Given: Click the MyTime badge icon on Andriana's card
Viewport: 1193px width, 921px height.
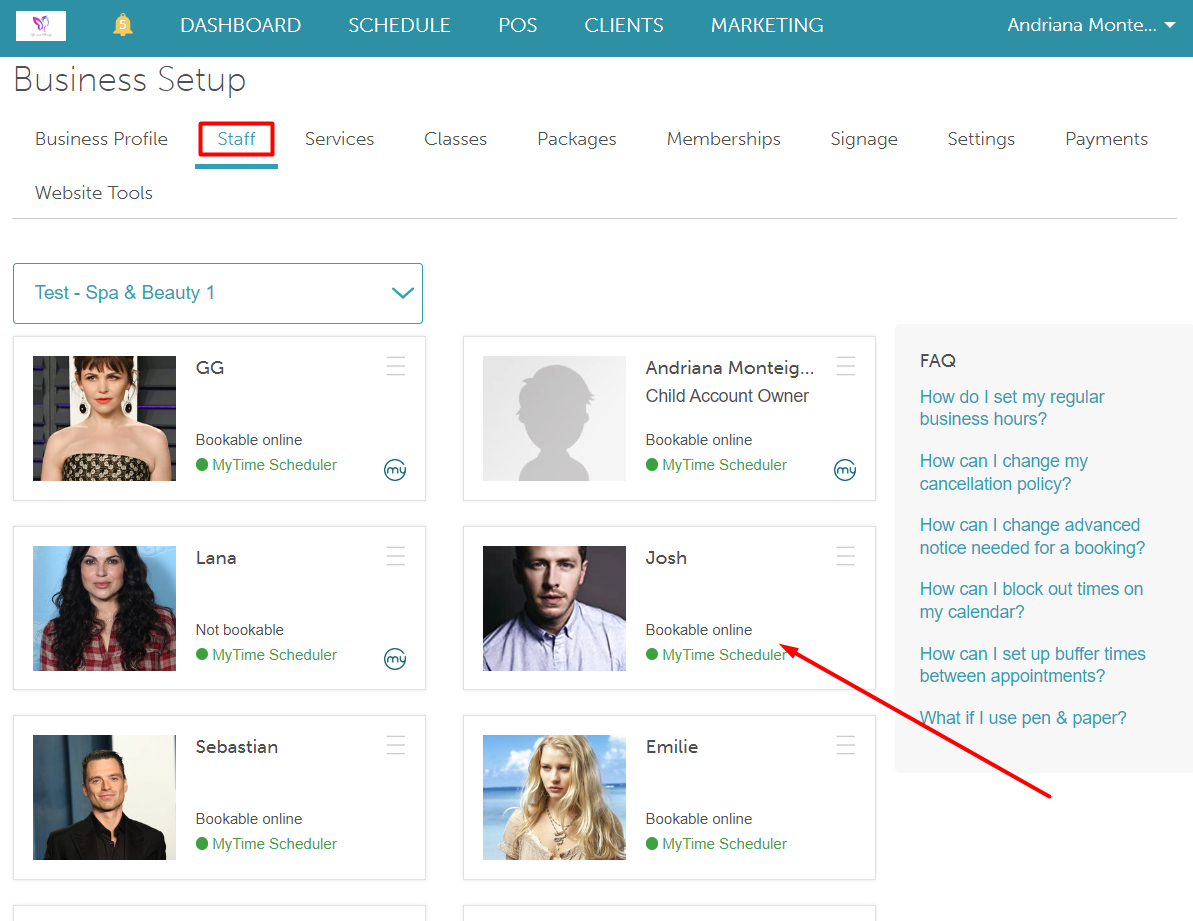Looking at the screenshot, I should point(845,470).
